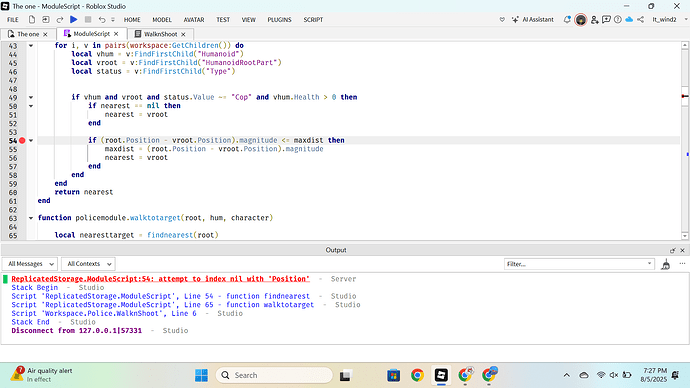Viewport: 690px width, 388px height.
Task: Click the blue cloud save icon
Action: [629, 20]
